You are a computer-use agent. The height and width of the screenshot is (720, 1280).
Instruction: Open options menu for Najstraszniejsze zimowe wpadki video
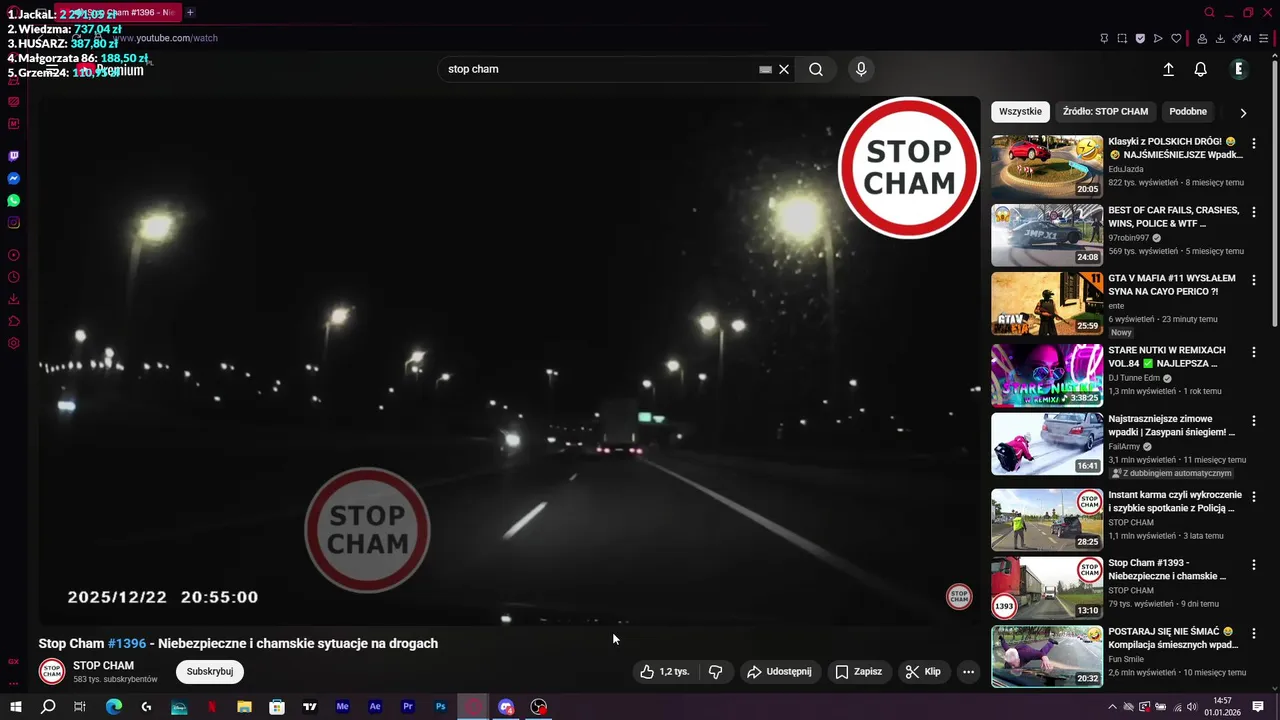click(1253, 421)
